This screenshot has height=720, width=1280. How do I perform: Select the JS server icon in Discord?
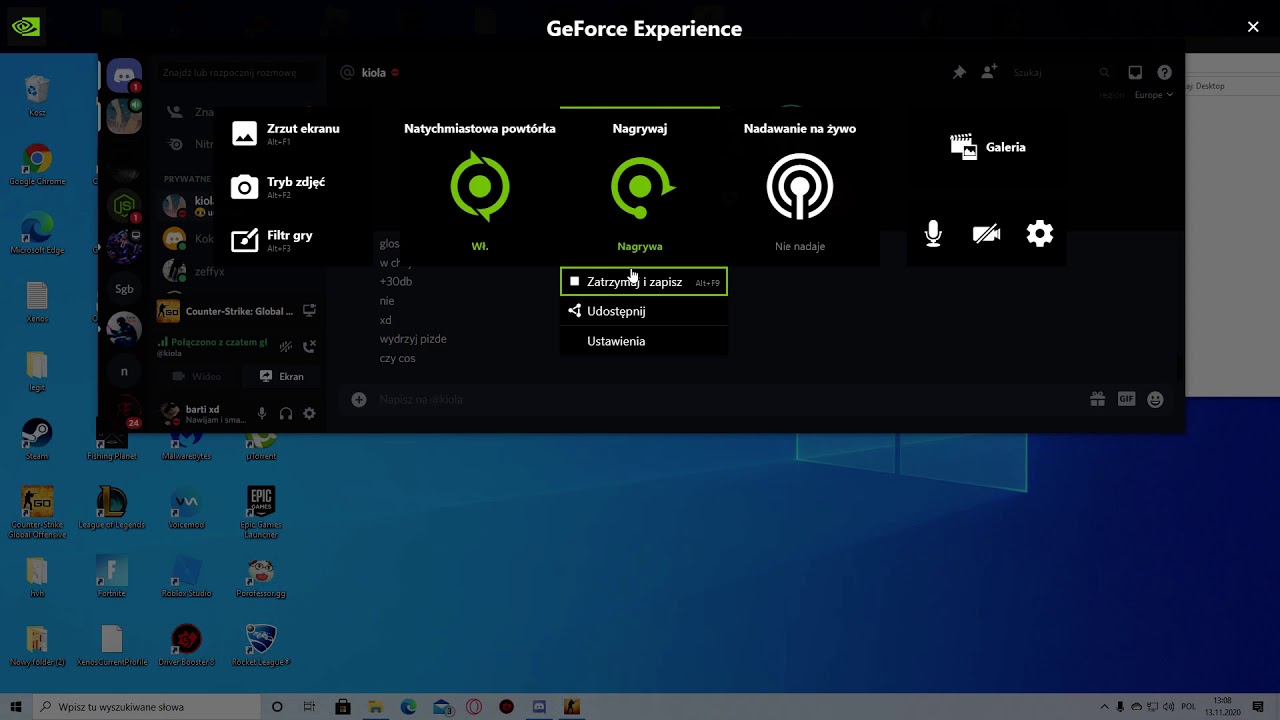[124, 205]
